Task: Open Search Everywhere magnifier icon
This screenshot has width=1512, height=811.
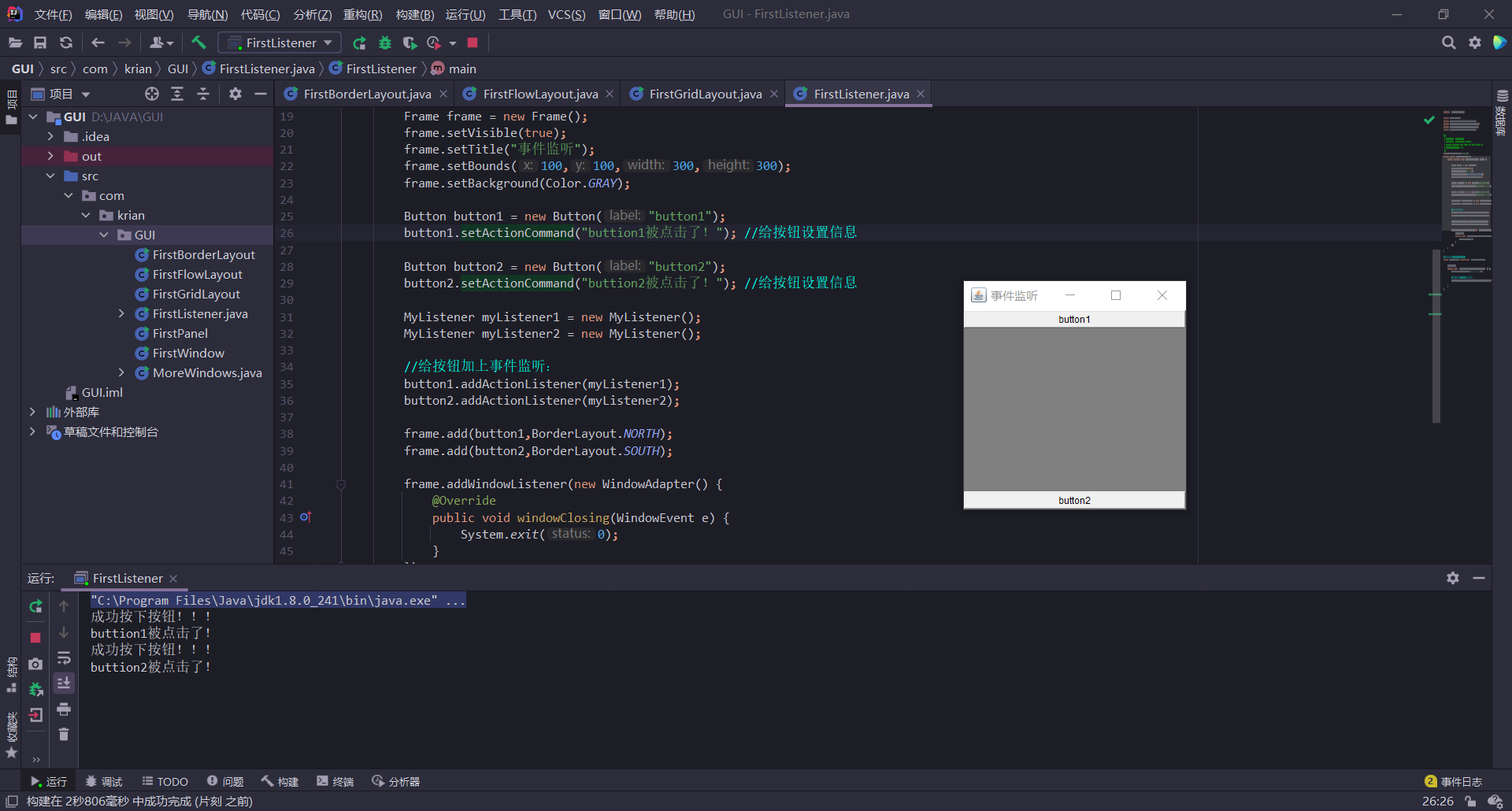Action: pyautogui.click(x=1449, y=43)
